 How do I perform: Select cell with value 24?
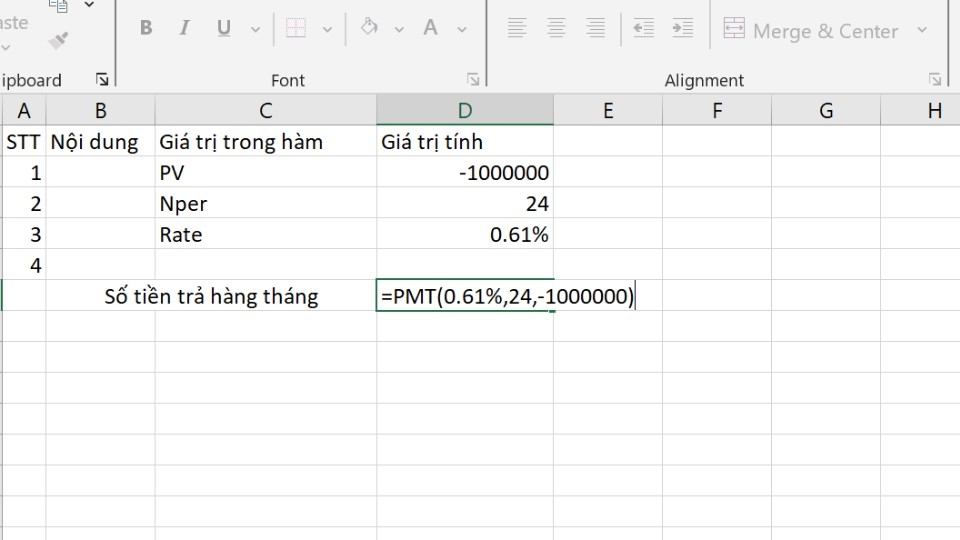coord(465,203)
